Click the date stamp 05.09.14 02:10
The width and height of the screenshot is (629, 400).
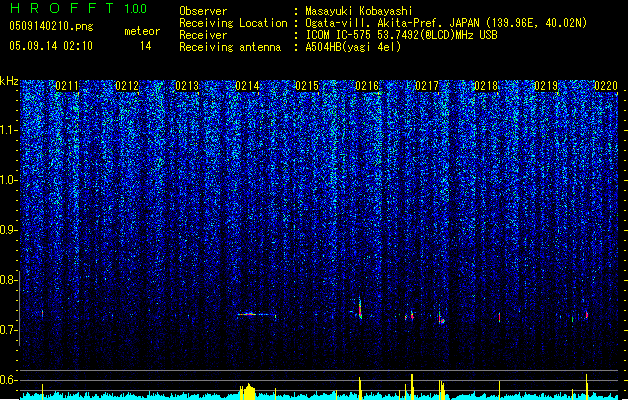pos(51,46)
